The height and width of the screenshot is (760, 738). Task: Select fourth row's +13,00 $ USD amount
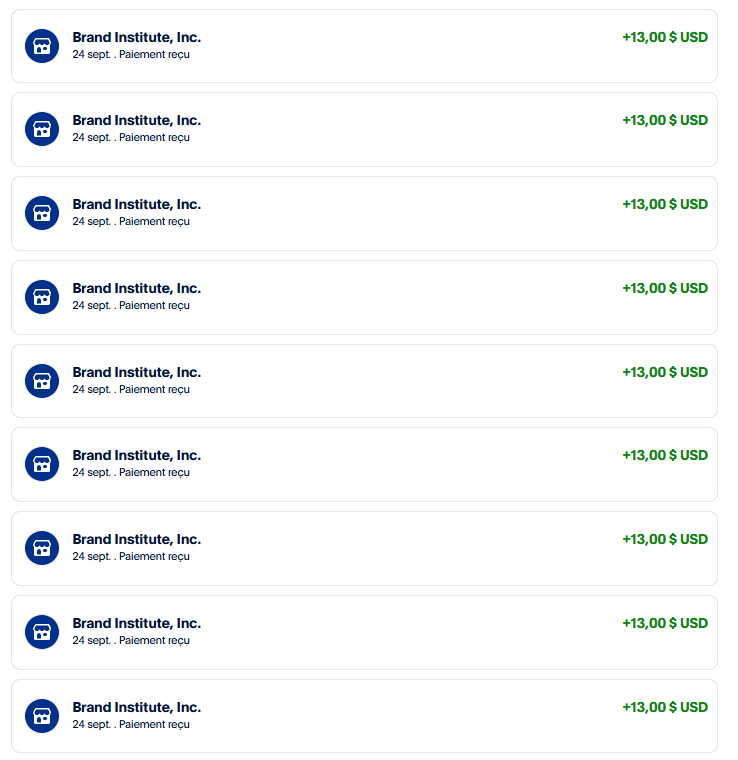pos(665,288)
